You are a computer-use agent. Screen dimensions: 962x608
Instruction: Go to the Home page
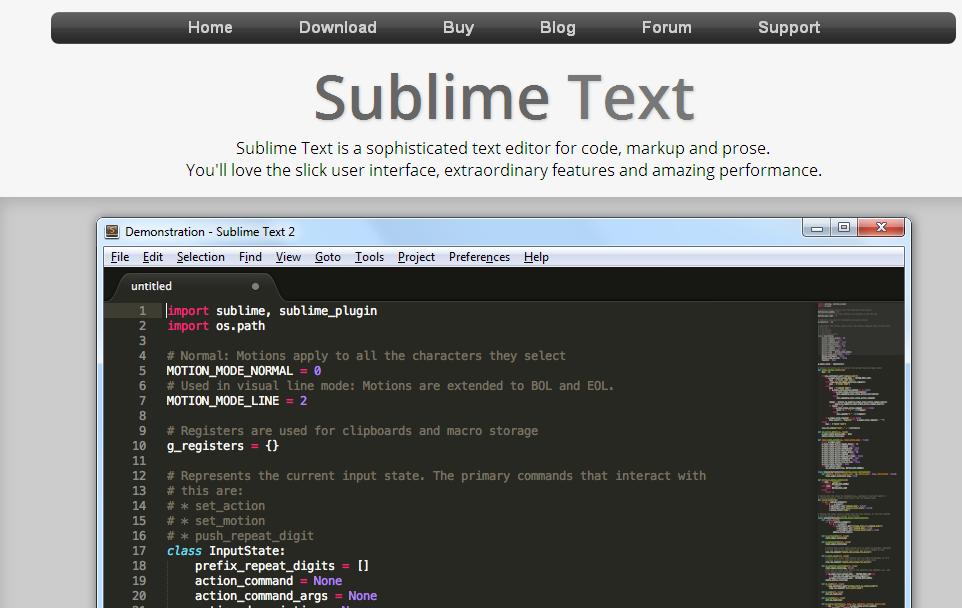coord(210,28)
